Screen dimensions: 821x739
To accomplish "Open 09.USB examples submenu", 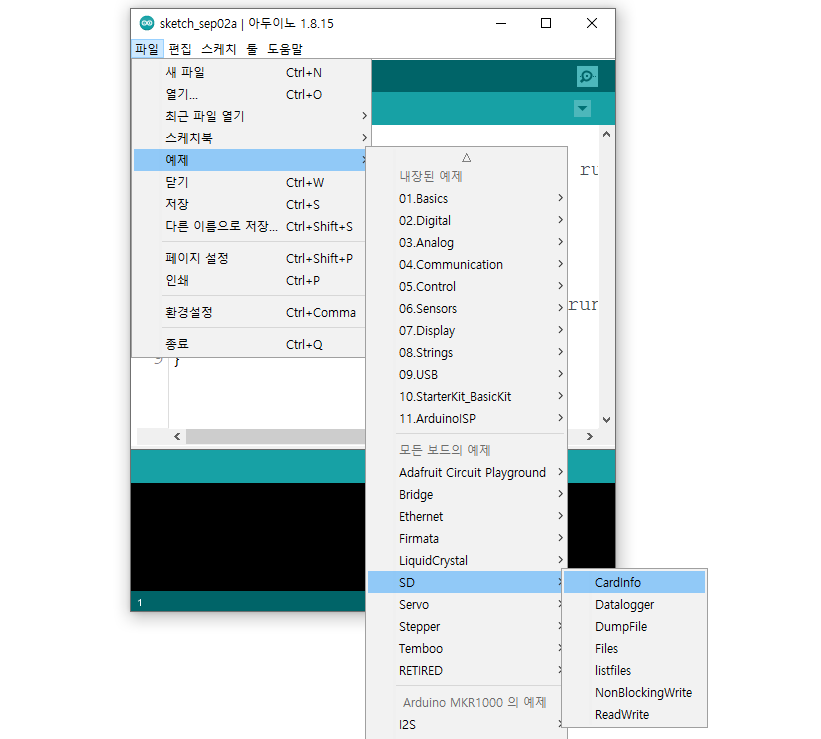I will click(467, 374).
